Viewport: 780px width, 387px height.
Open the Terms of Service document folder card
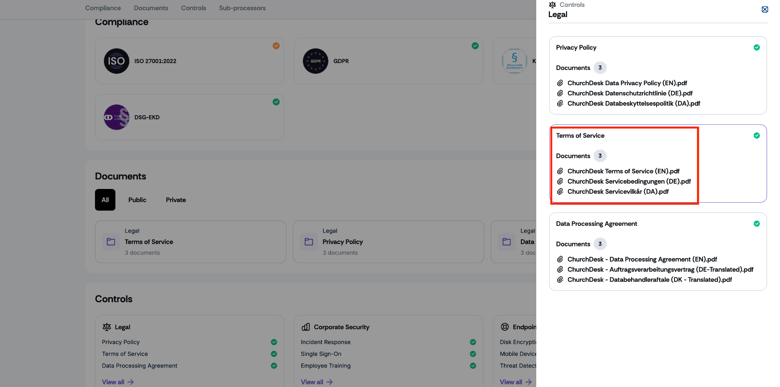pyautogui.click(x=191, y=242)
